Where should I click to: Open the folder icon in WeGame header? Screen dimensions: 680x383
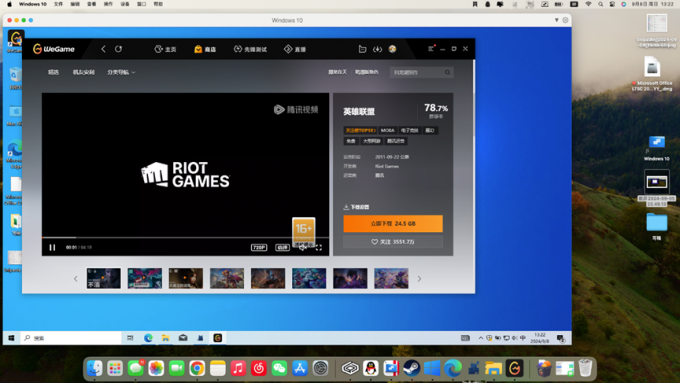pyautogui.click(x=362, y=49)
